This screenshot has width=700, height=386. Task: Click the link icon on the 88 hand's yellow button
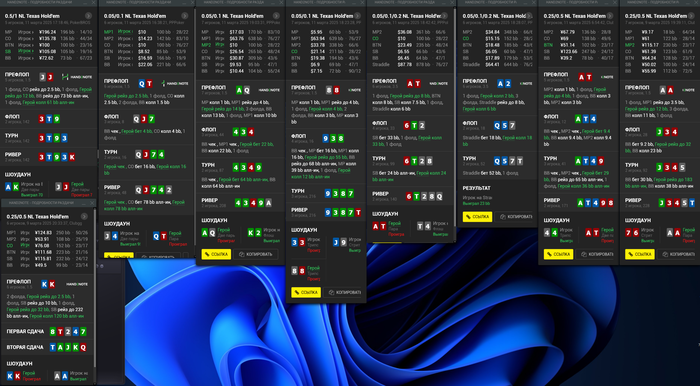297,292
